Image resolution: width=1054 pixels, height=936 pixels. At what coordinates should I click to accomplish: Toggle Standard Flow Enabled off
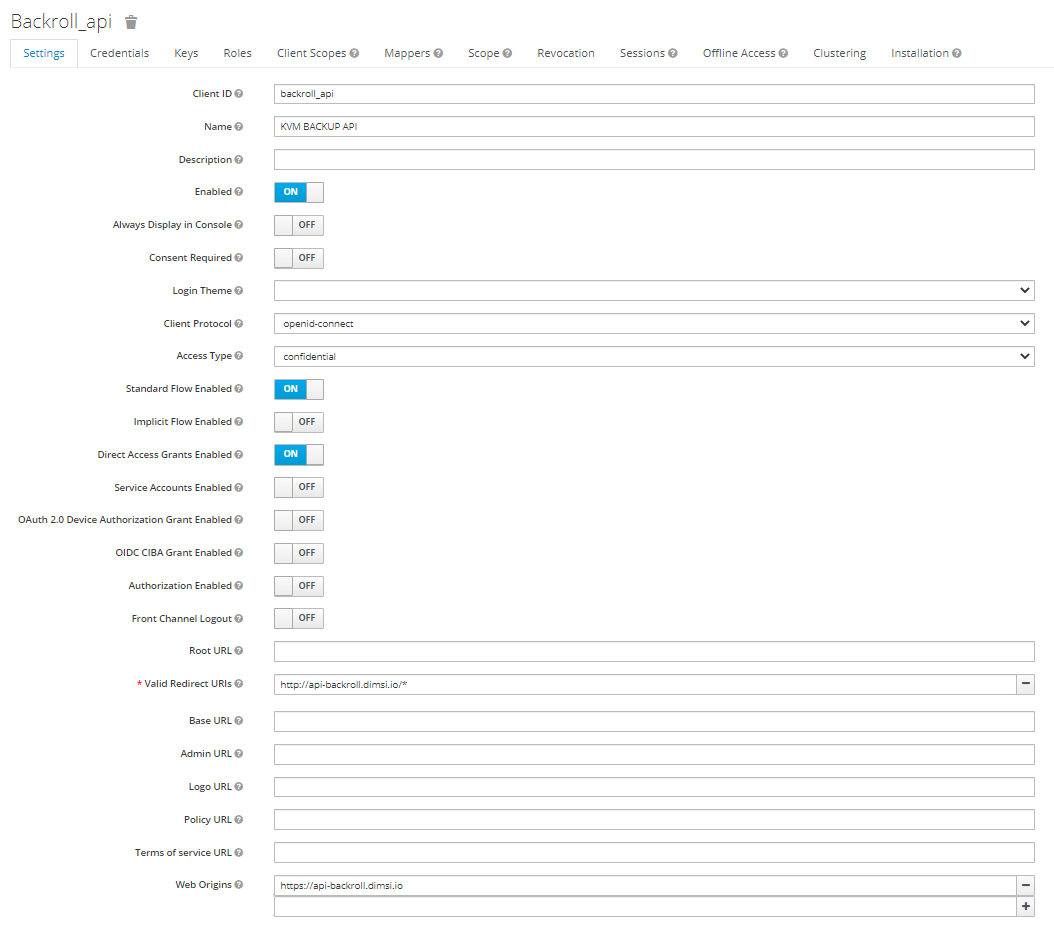point(298,389)
